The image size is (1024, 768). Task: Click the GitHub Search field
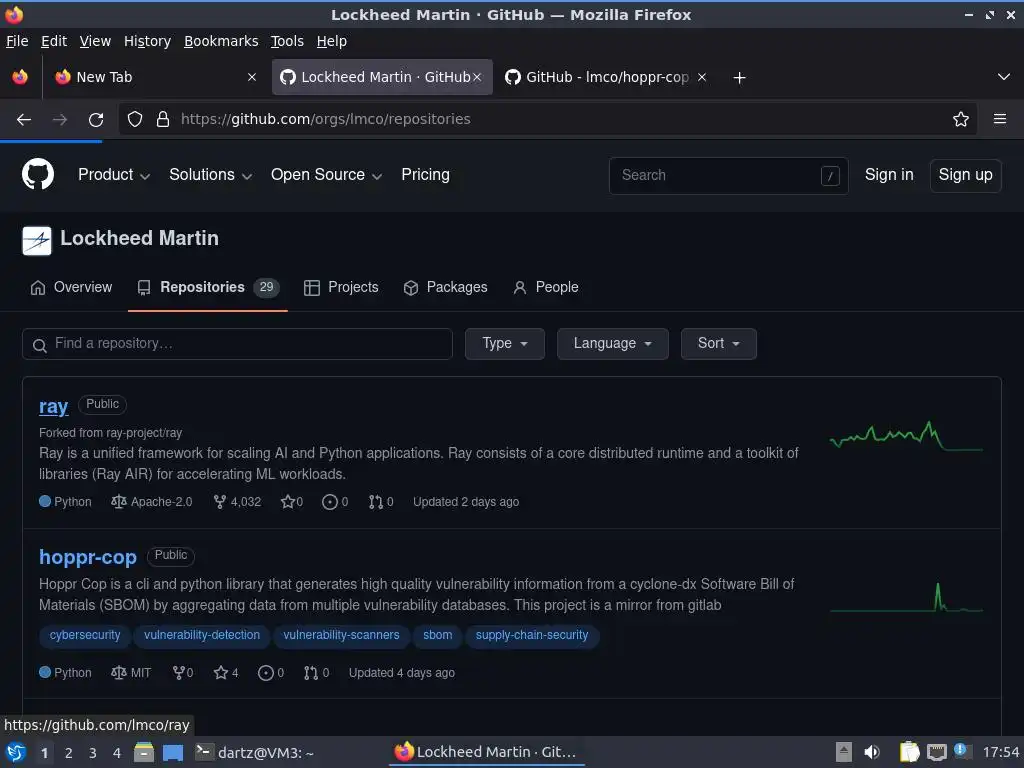click(728, 175)
